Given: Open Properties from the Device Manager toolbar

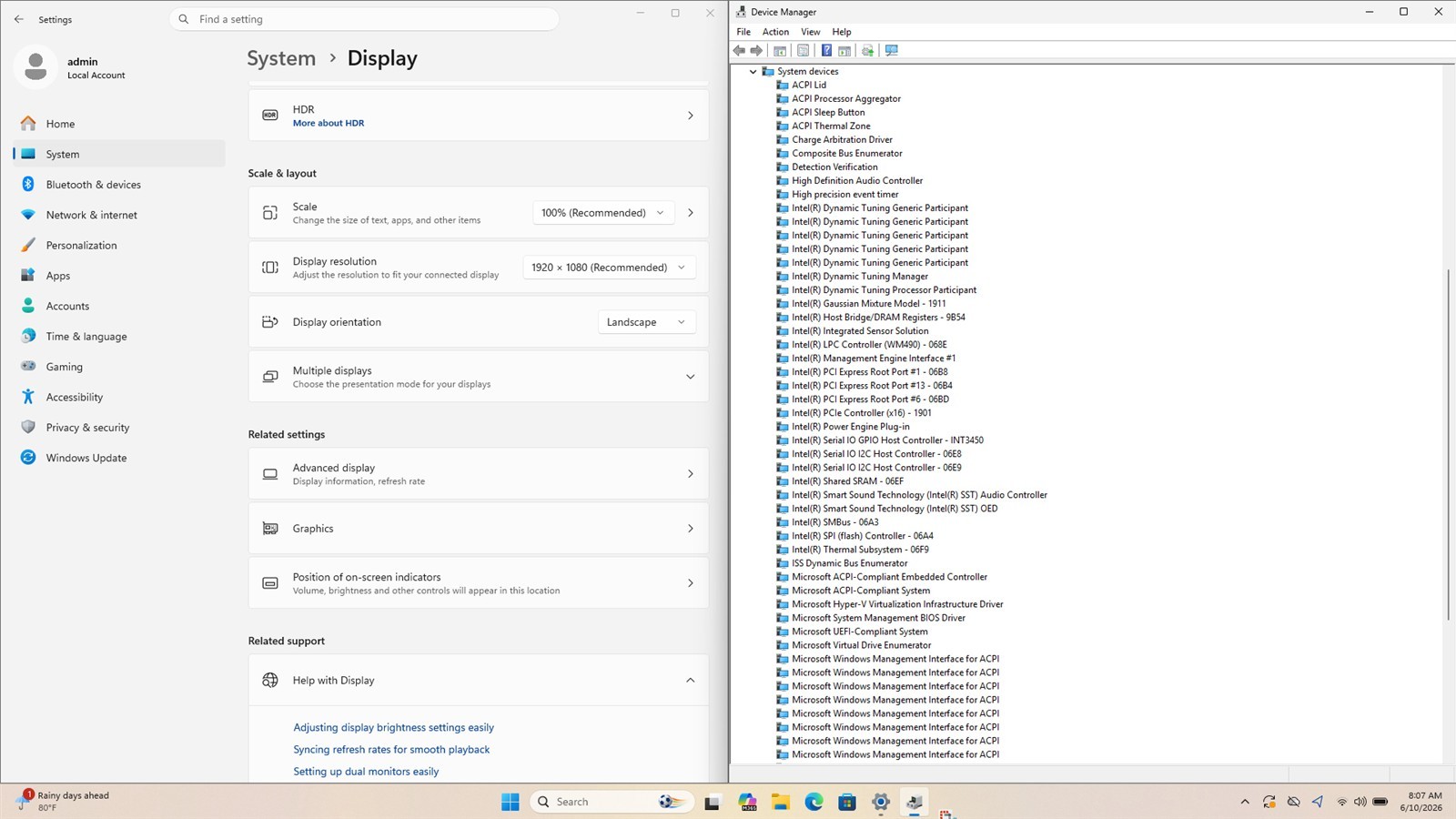Looking at the screenshot, I should (803, 51).
